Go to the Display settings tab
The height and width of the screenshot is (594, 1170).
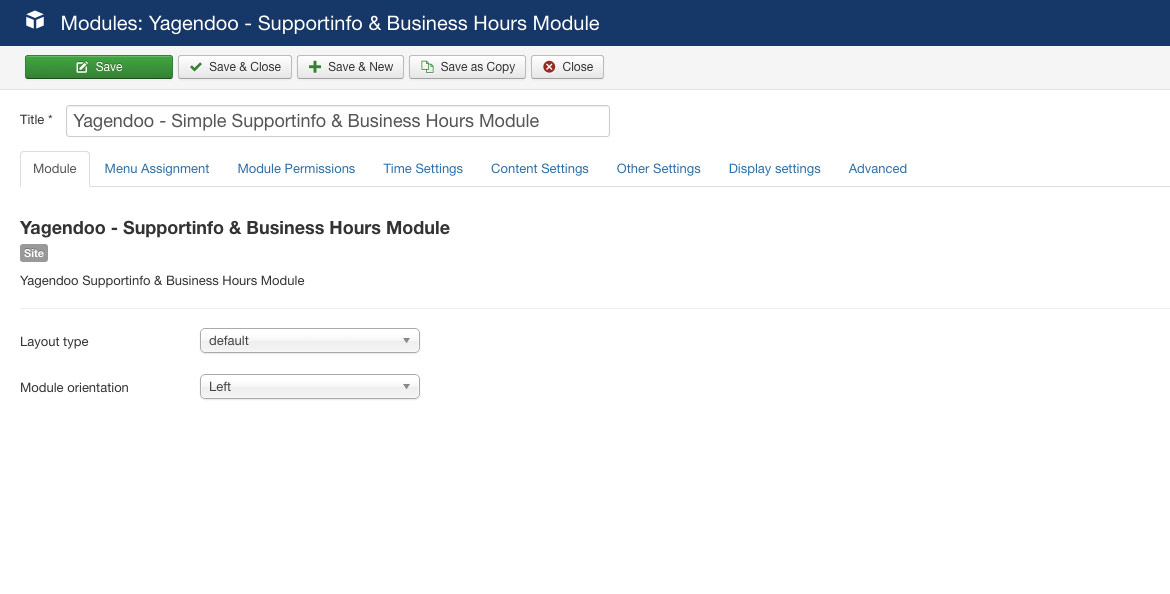pyautogui.click(x=775, y=169)
